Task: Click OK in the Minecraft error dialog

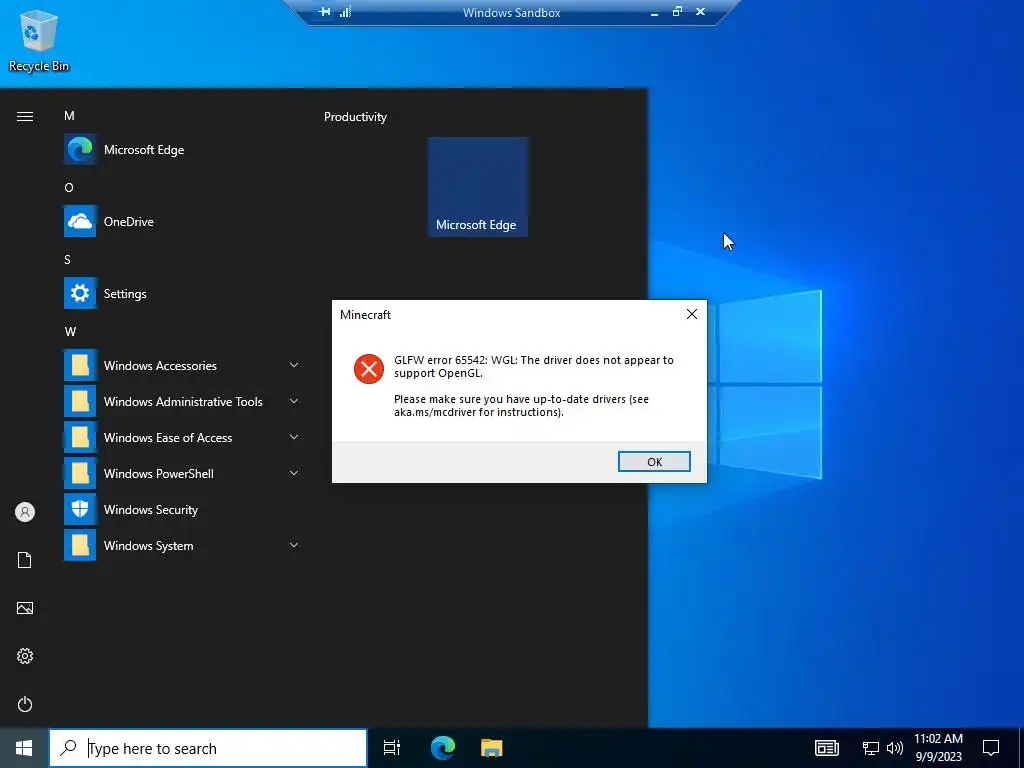Action: pos(654,462)
